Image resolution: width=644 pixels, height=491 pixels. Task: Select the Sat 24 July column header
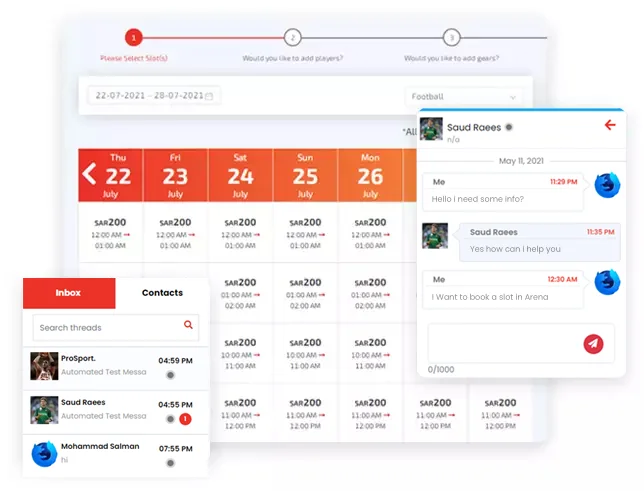pyautogui.click(x=240, y=175)
